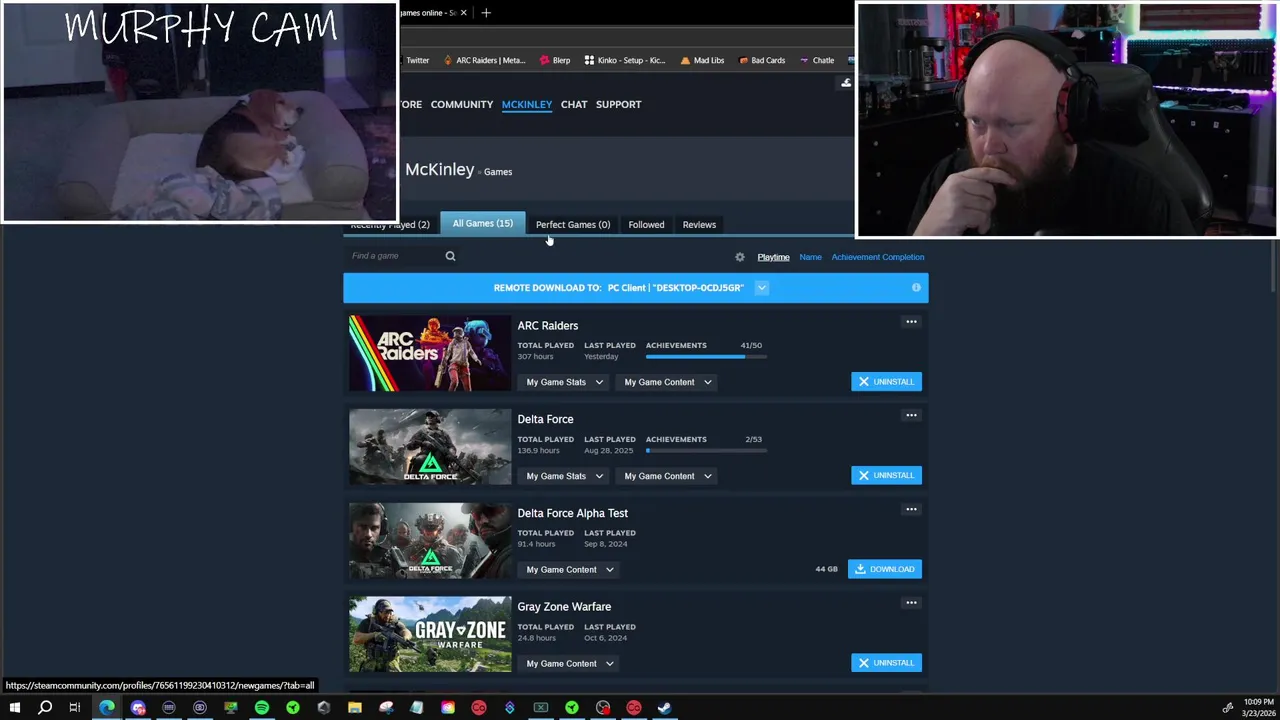
Task: Open the Bad Cards bookmark
Action: click(x=762, y=60)
